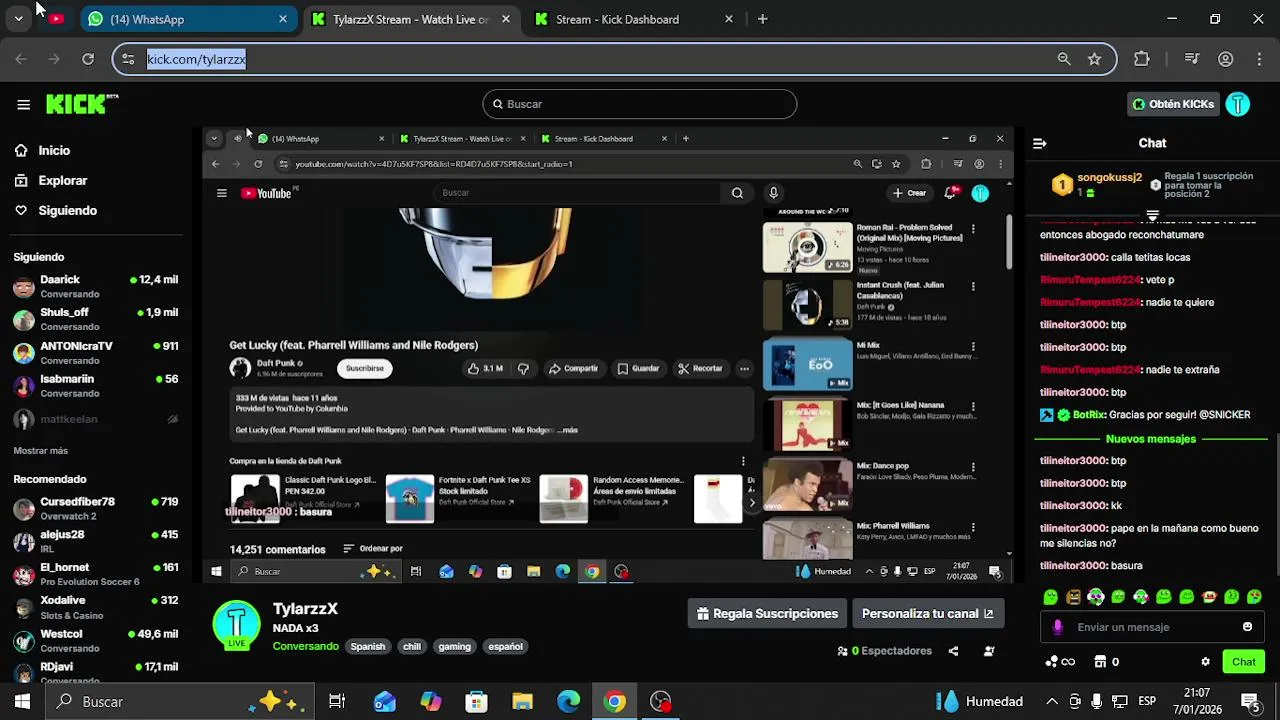Open the emoji picker in chat input
1280x720 pixels.
point(1247,627)
